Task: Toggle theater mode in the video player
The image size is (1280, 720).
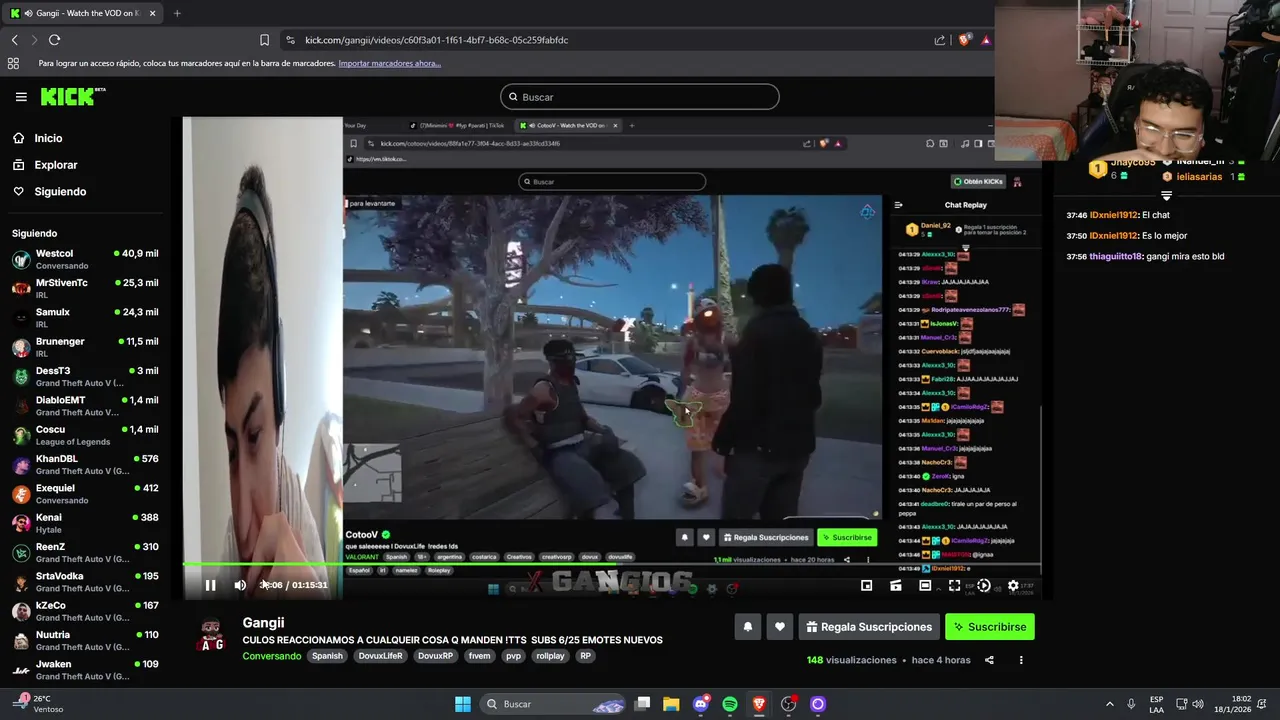Action: [925, 585]
